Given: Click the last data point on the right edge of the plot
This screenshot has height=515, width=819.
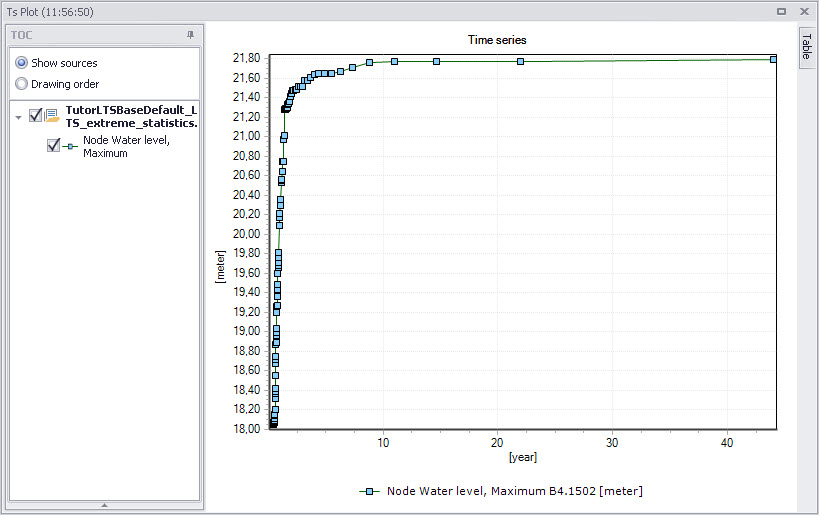Looking at the screenshot, I should coord(773,60).
